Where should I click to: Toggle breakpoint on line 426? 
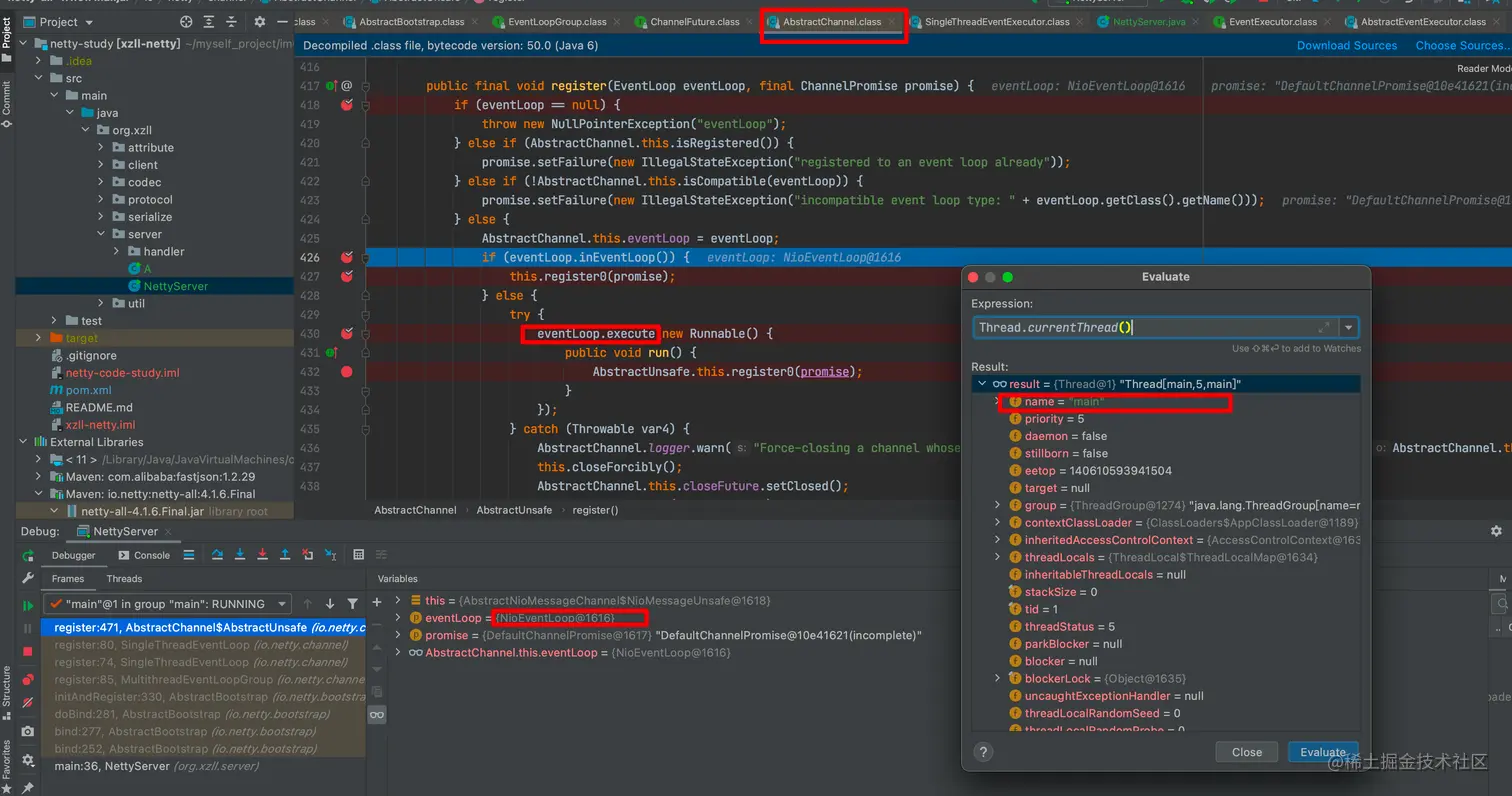click(x=347, y=257)
